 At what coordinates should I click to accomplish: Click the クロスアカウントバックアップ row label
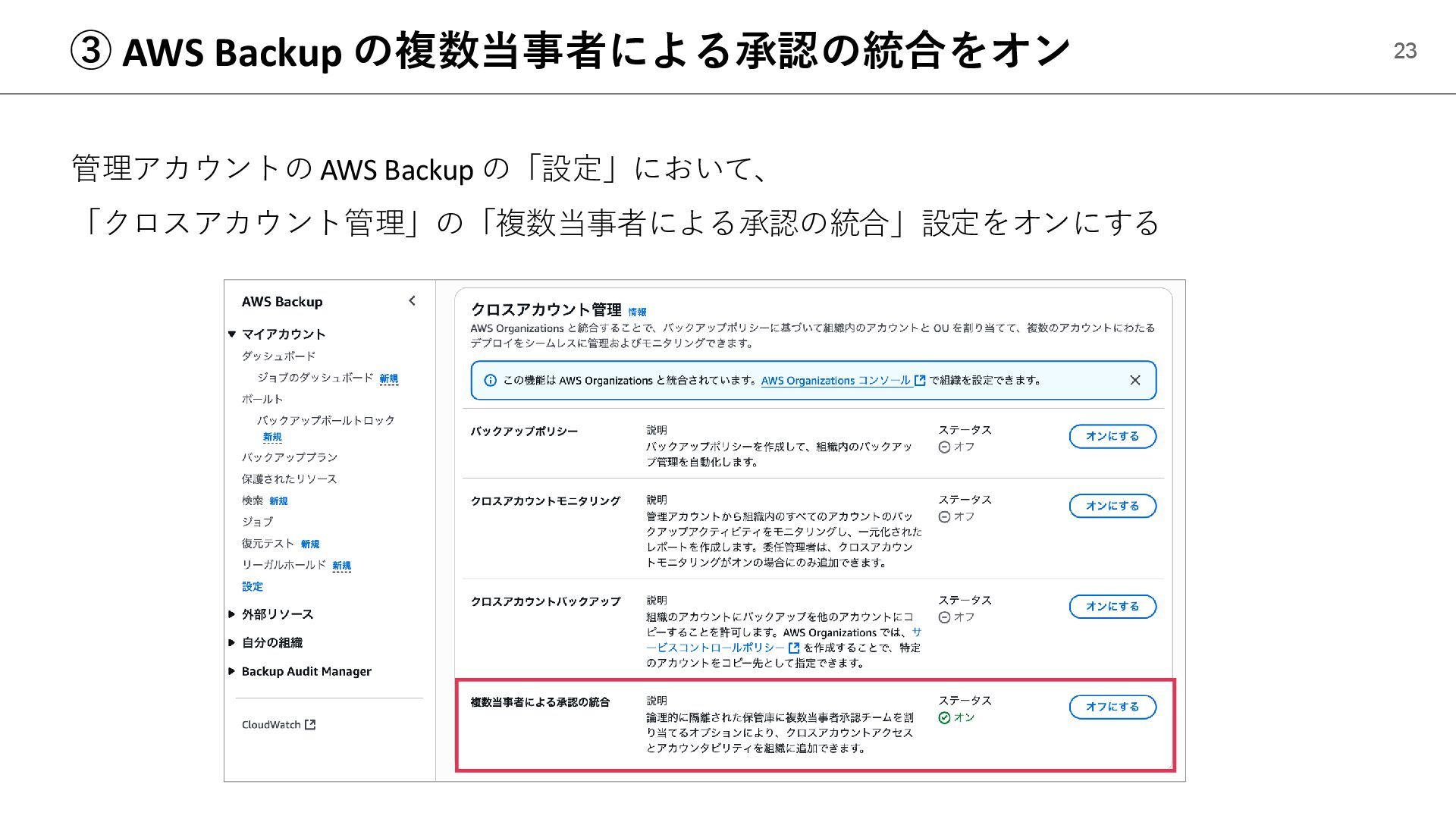pos(545,601)
